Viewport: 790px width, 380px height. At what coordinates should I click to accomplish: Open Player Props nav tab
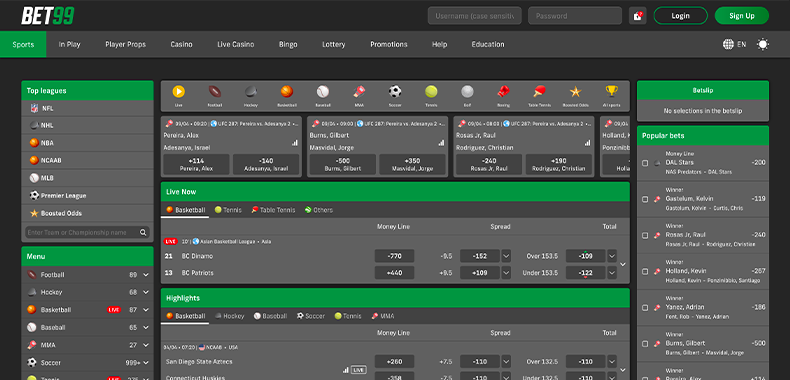tap(125, 44)
